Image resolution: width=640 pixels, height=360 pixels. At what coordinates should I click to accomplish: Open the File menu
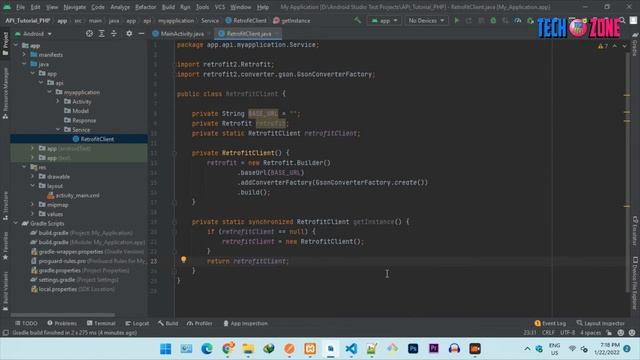click(x=20, y=7)
